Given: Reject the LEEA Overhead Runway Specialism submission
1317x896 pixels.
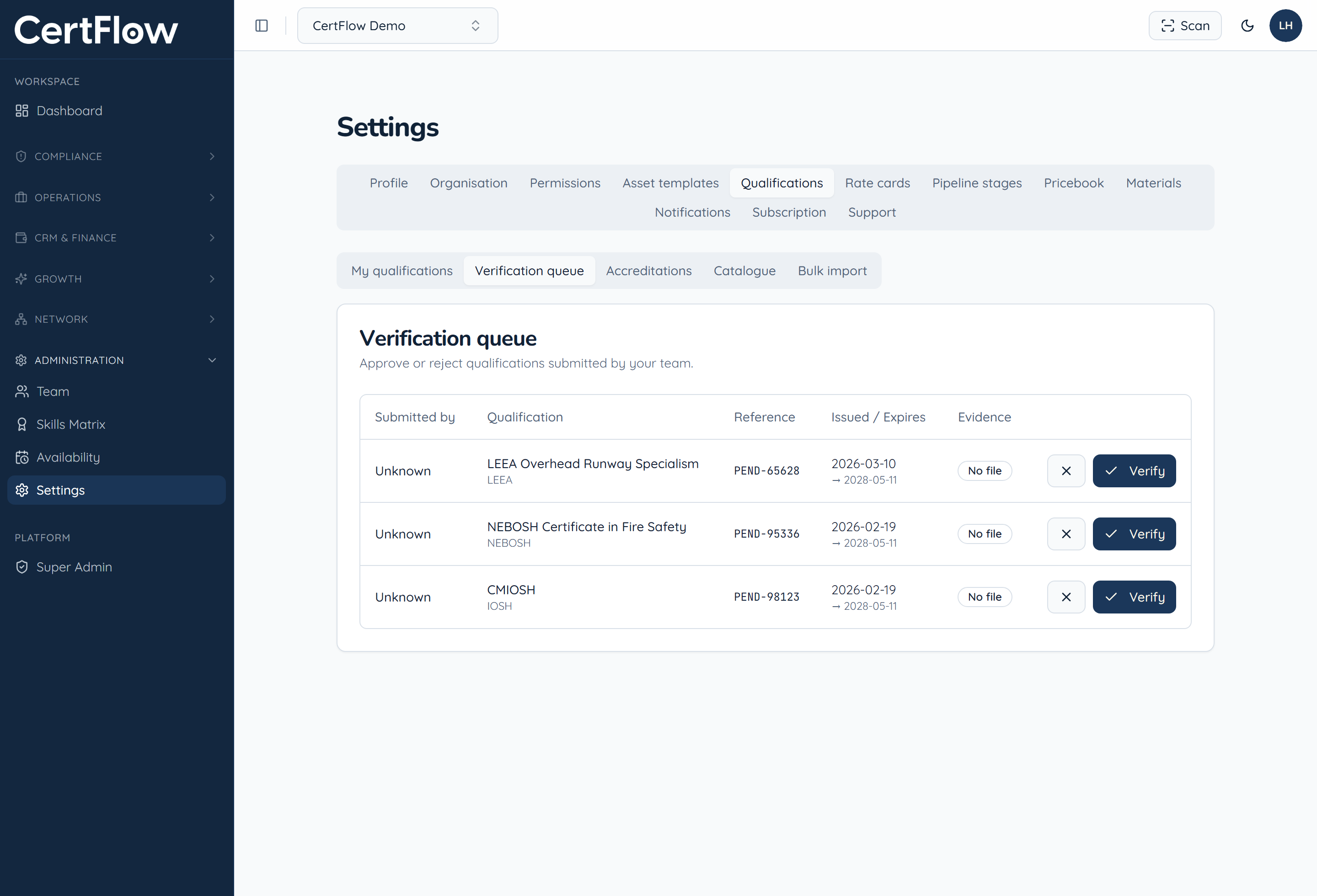Looking at the screenshot, I should pos(1066,471).
